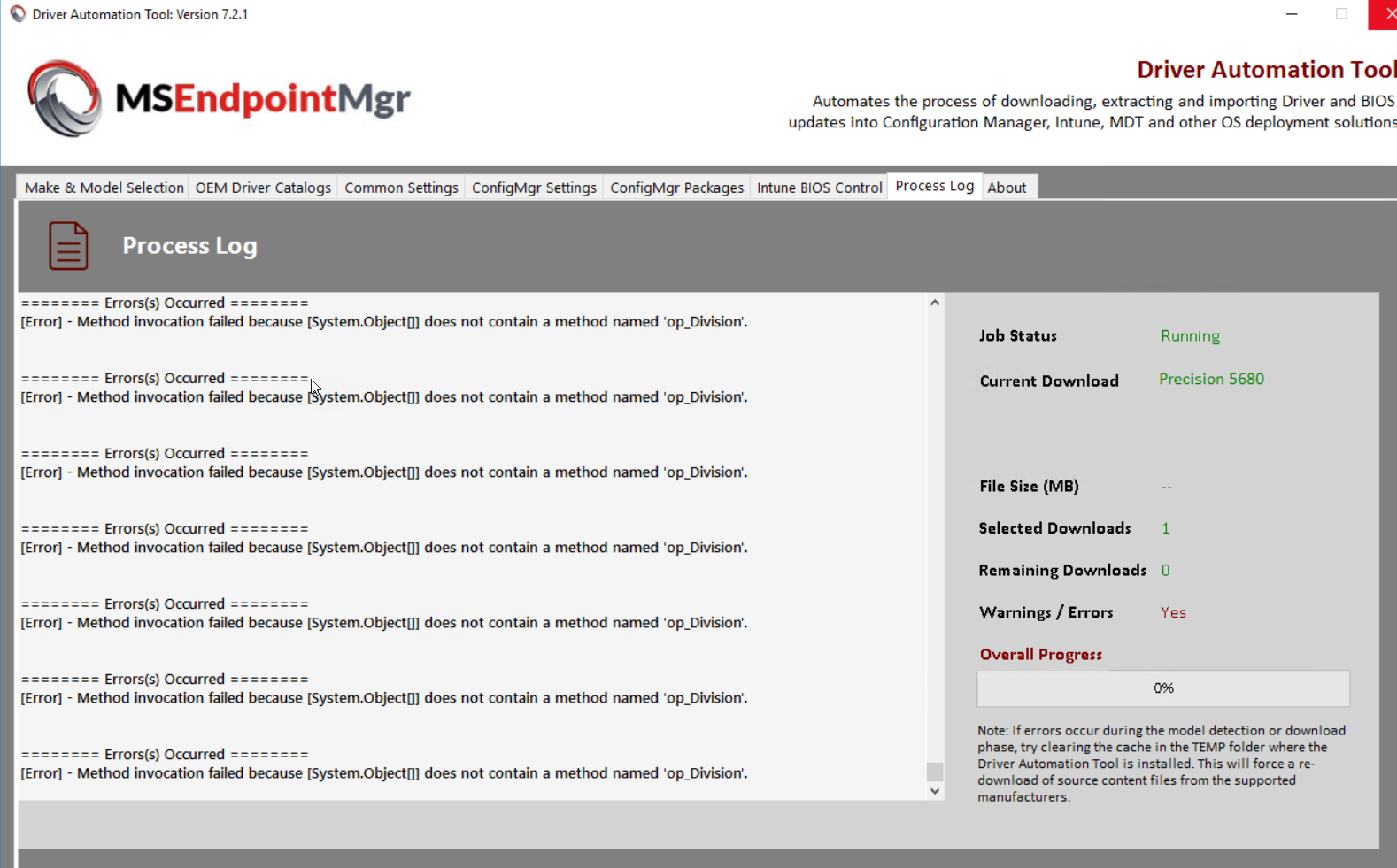Screen dimensions: 1397x868
Task: Click the Driver Automation Tool header title
Action: (1266, 70)
